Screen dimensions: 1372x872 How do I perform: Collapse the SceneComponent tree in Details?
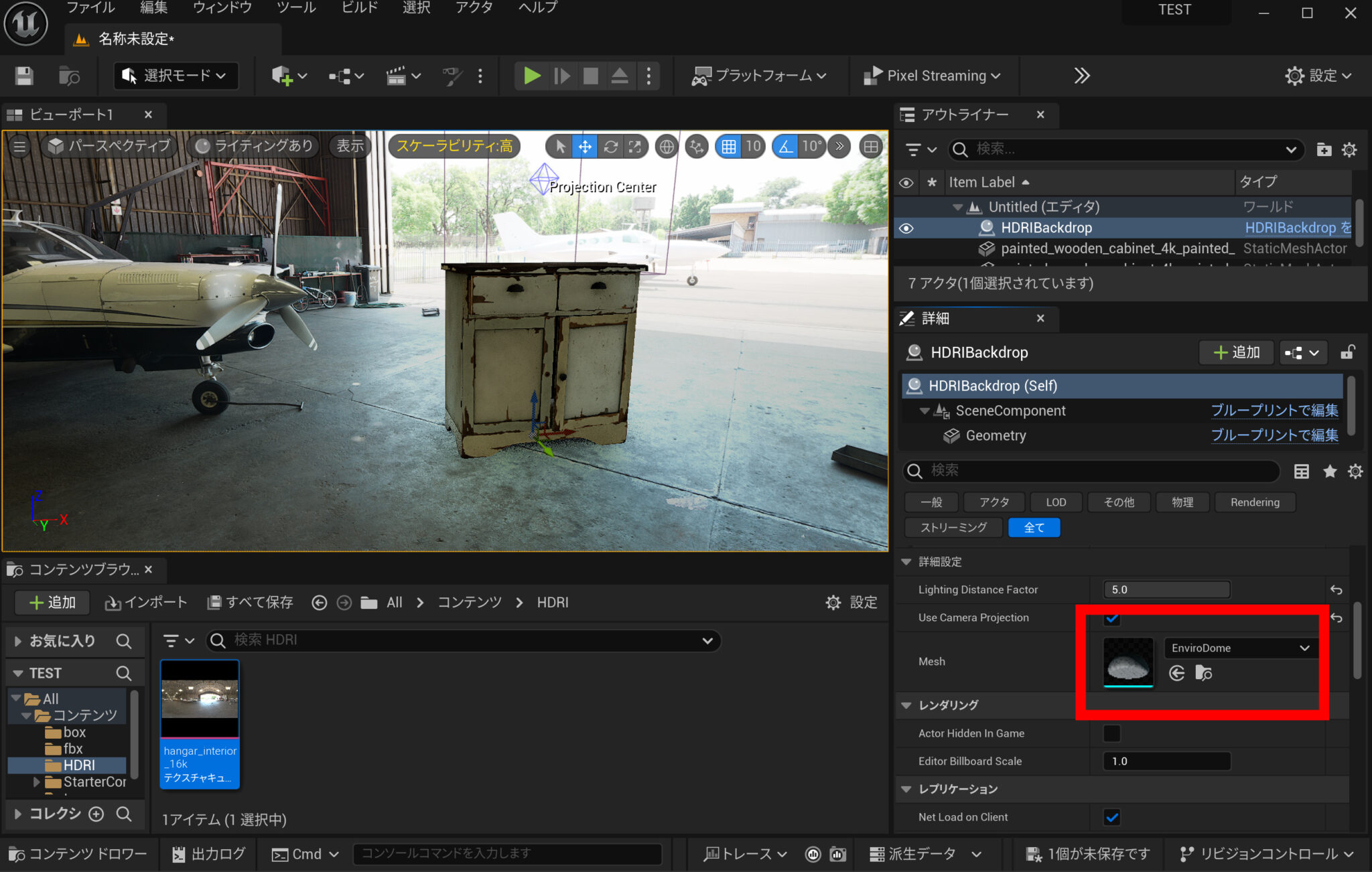click(x=924, y=411)
